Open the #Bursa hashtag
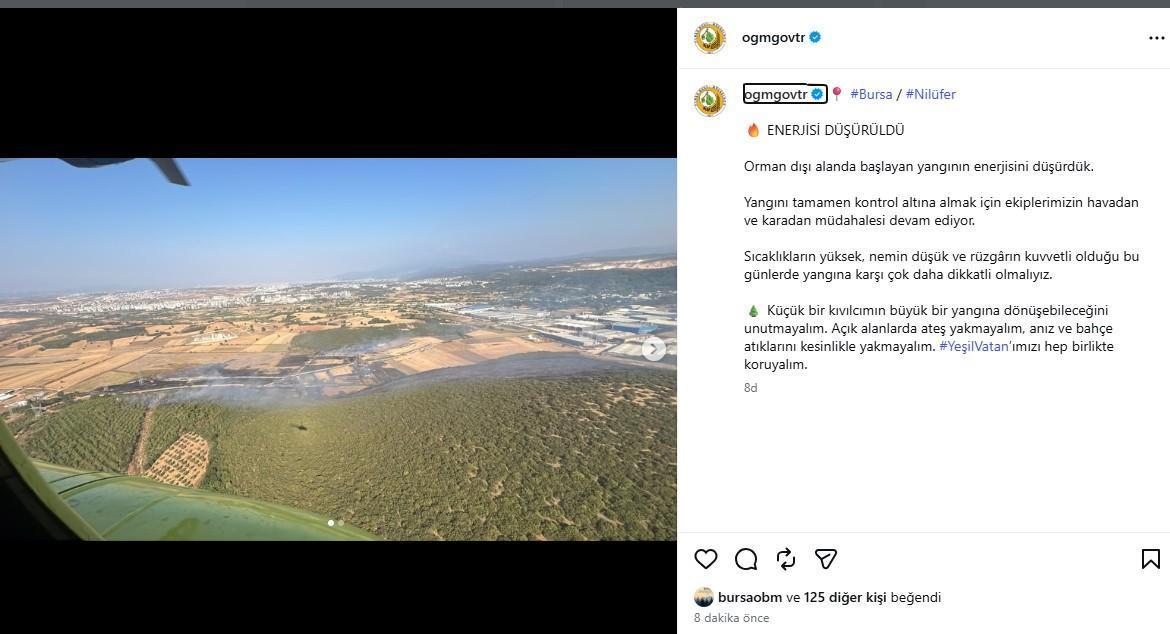Screen dimensions: 1170x634 [x=871, y=94]
